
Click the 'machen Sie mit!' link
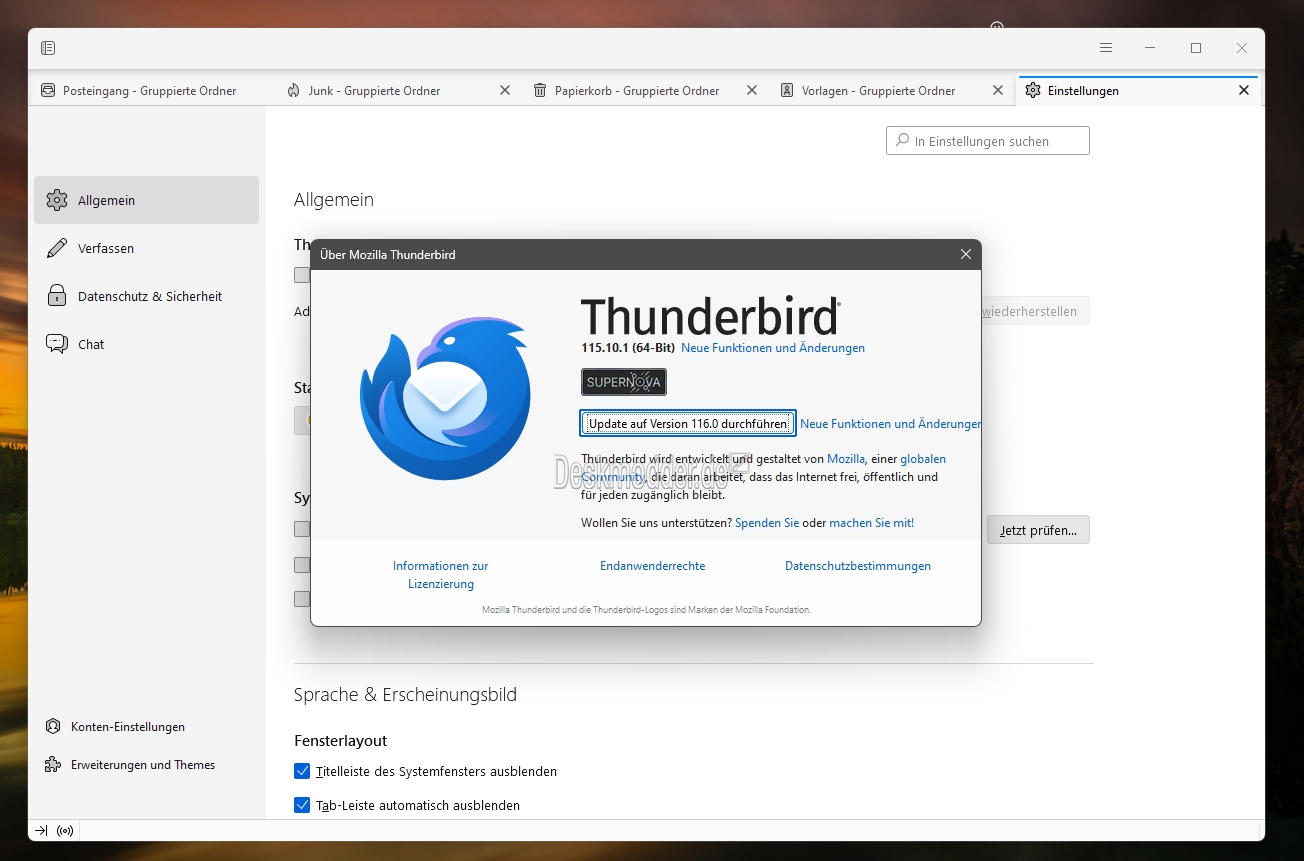point(871,523)
